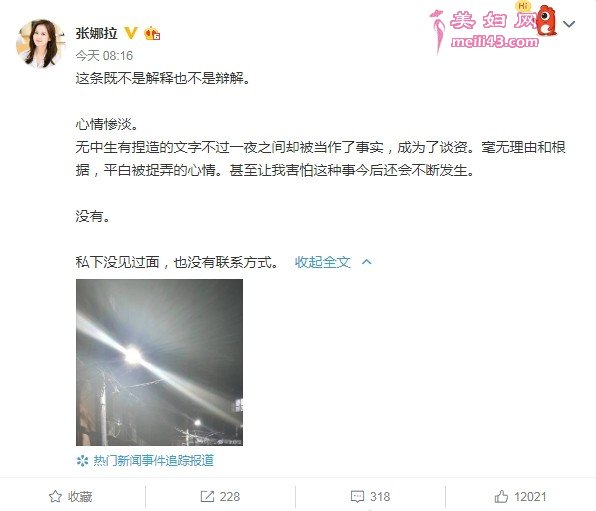
Task: Open the attached night street photo
Action: click(x=159, y=362)
